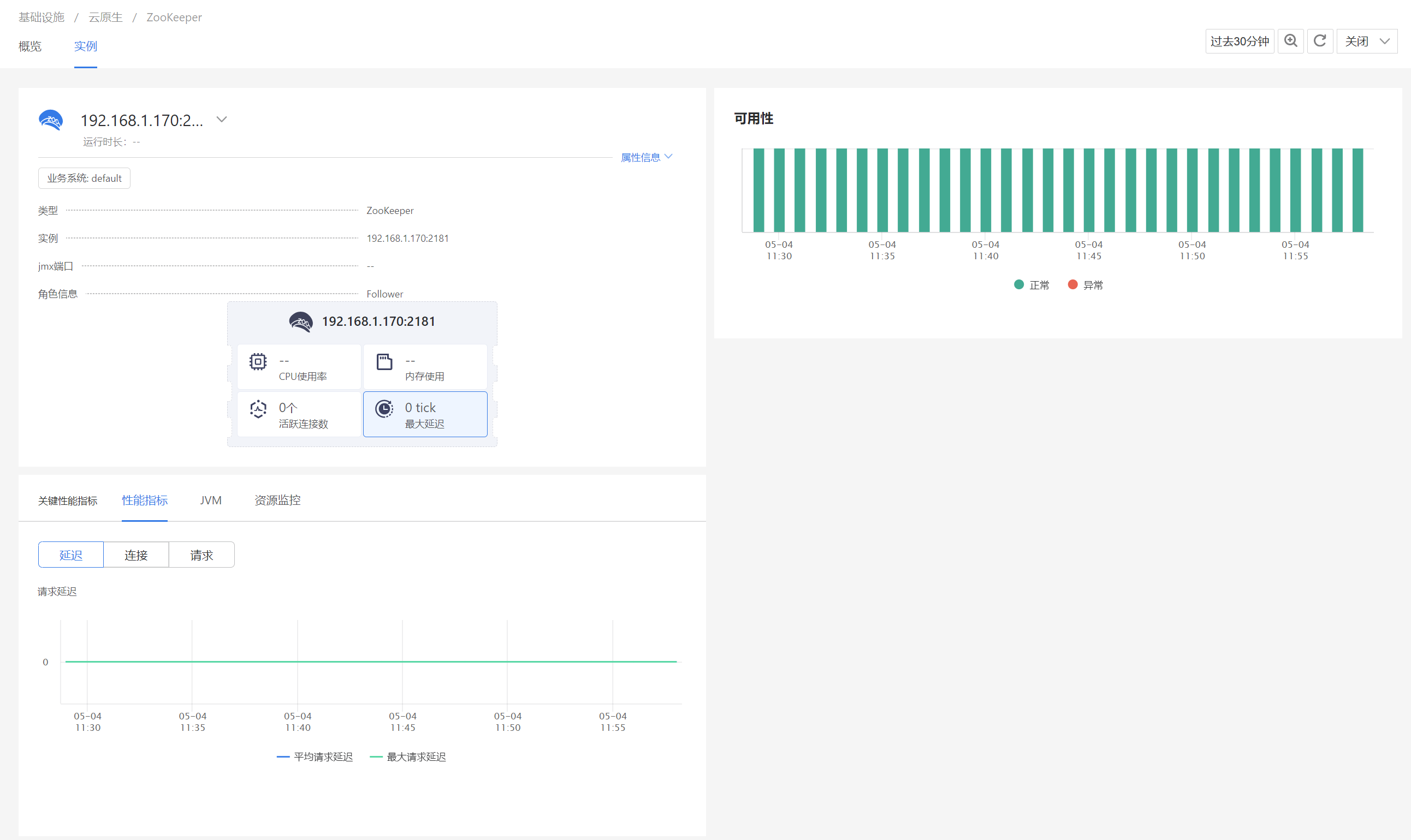Open the 关闭 auto-refresh dropdown

pos(1367,41)
